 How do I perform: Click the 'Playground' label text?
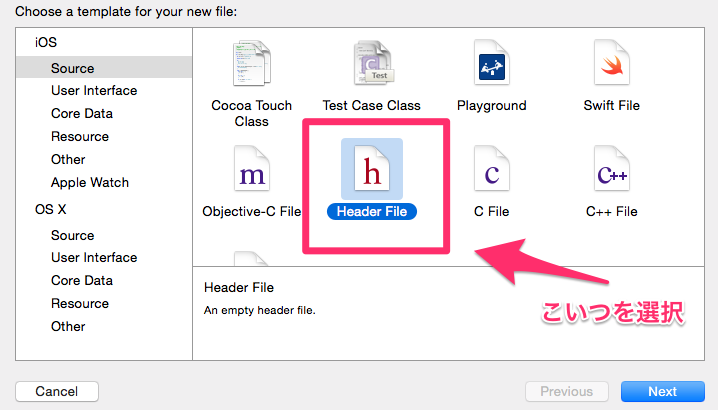coord(492,106)
